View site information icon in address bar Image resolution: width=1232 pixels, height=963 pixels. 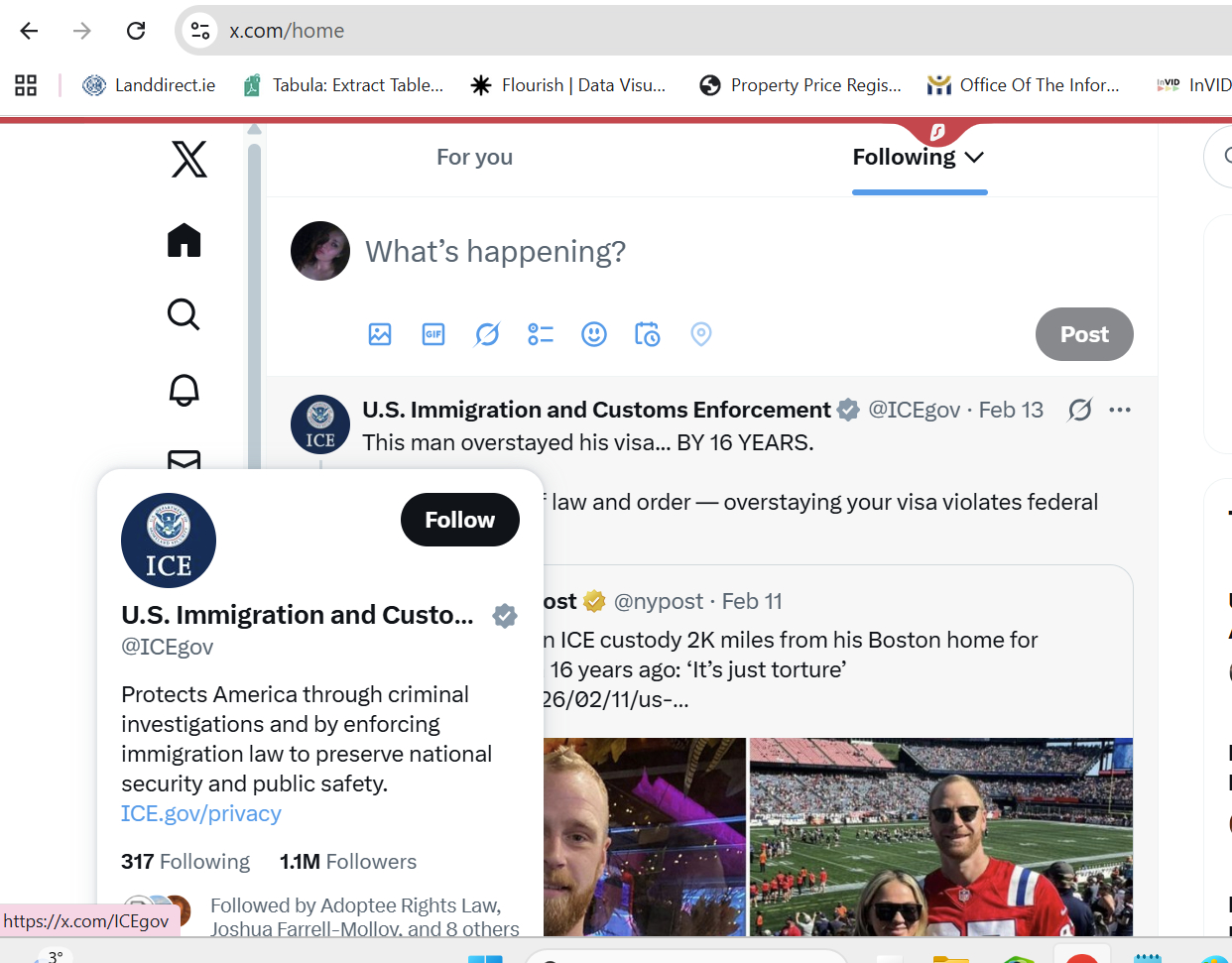(200, 31)
